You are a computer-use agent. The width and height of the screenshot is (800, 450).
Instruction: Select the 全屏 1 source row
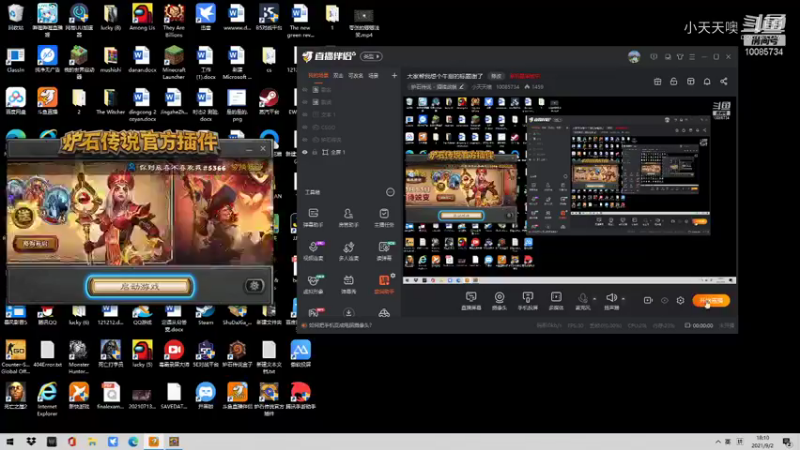click(x=349, y=152)
